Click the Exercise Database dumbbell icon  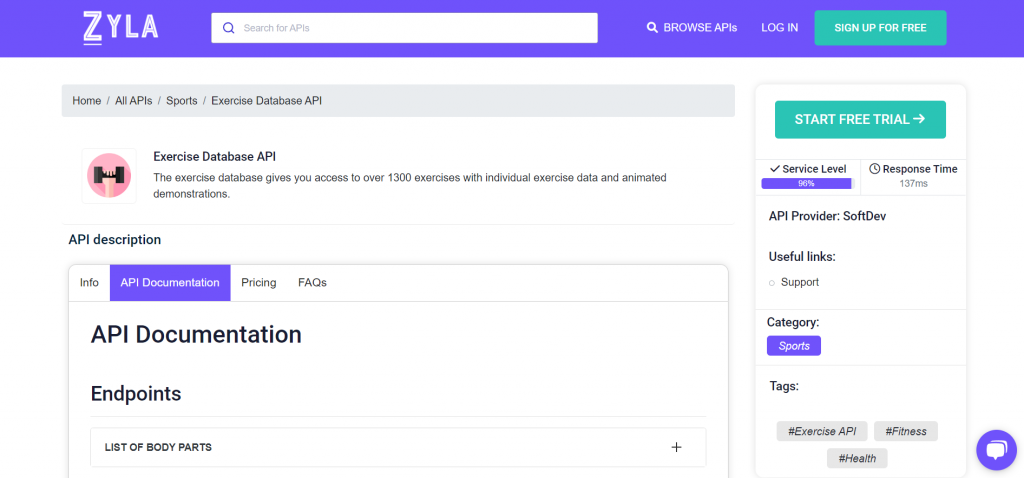click(x=109, y=176)
